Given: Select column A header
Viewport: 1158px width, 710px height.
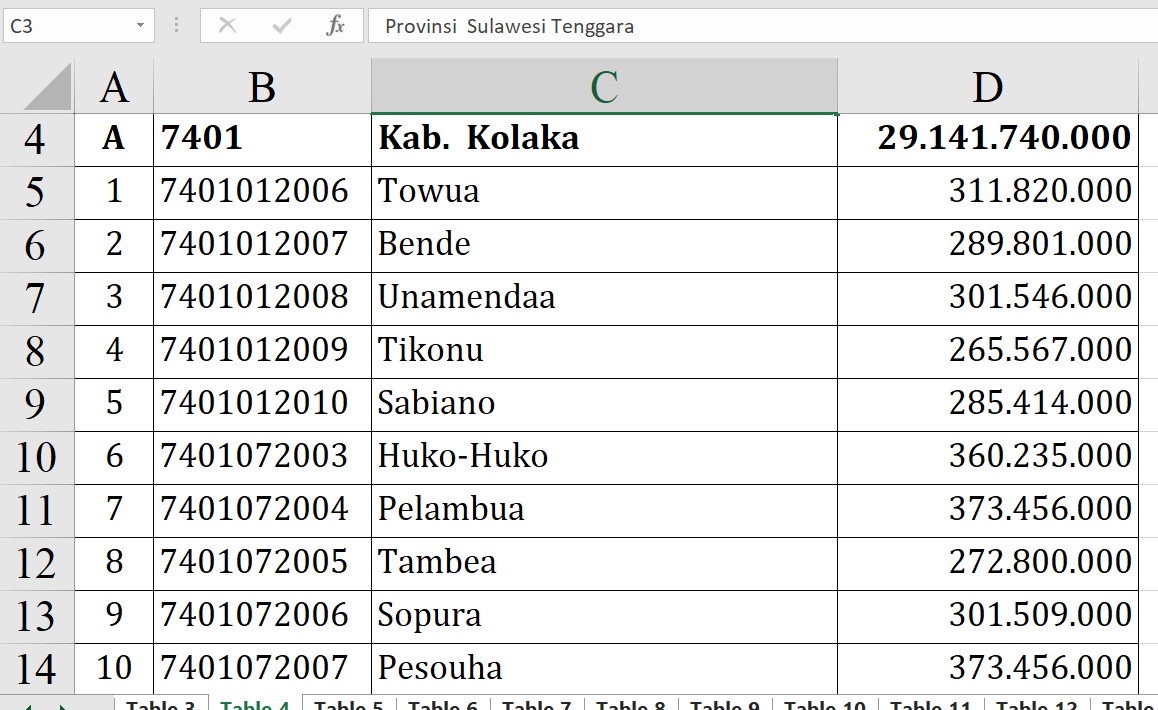Looking at the screenshot, I should [x=114, y=88].
